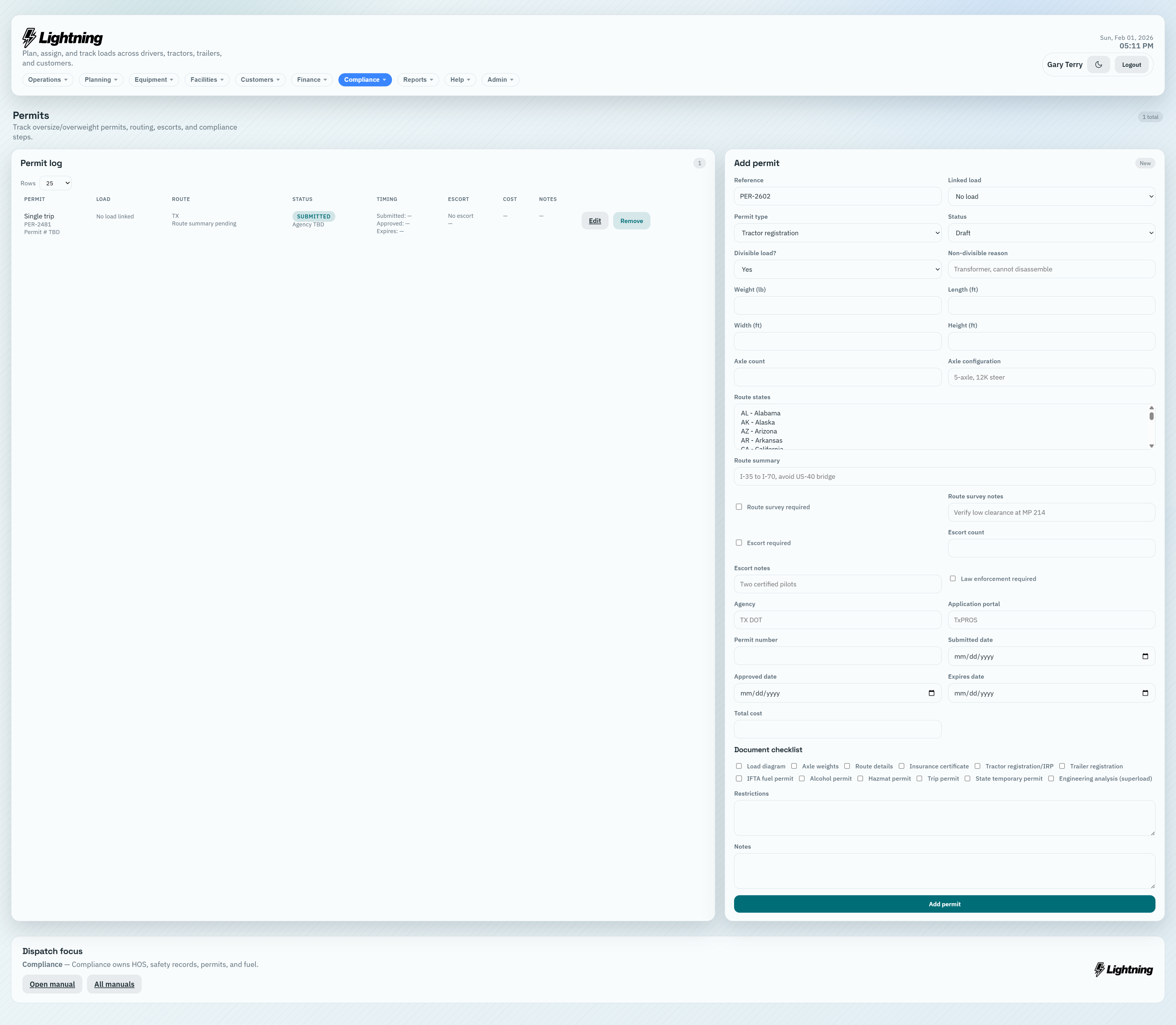Check Load diagram in the document checklist
The height and width of the screenshot is (1025, 1176).
739,766
